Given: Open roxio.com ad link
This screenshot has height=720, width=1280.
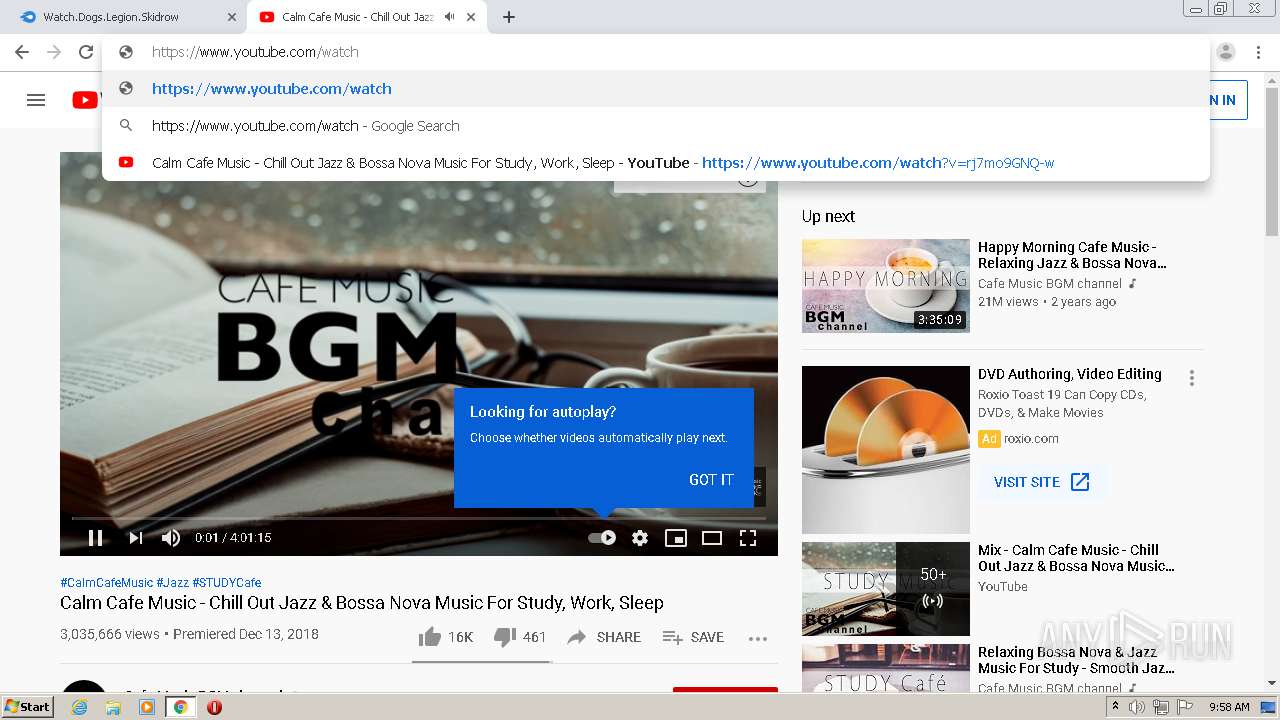Looking at the screenshot, I should pyautogui.click(x=1031, y=438).
